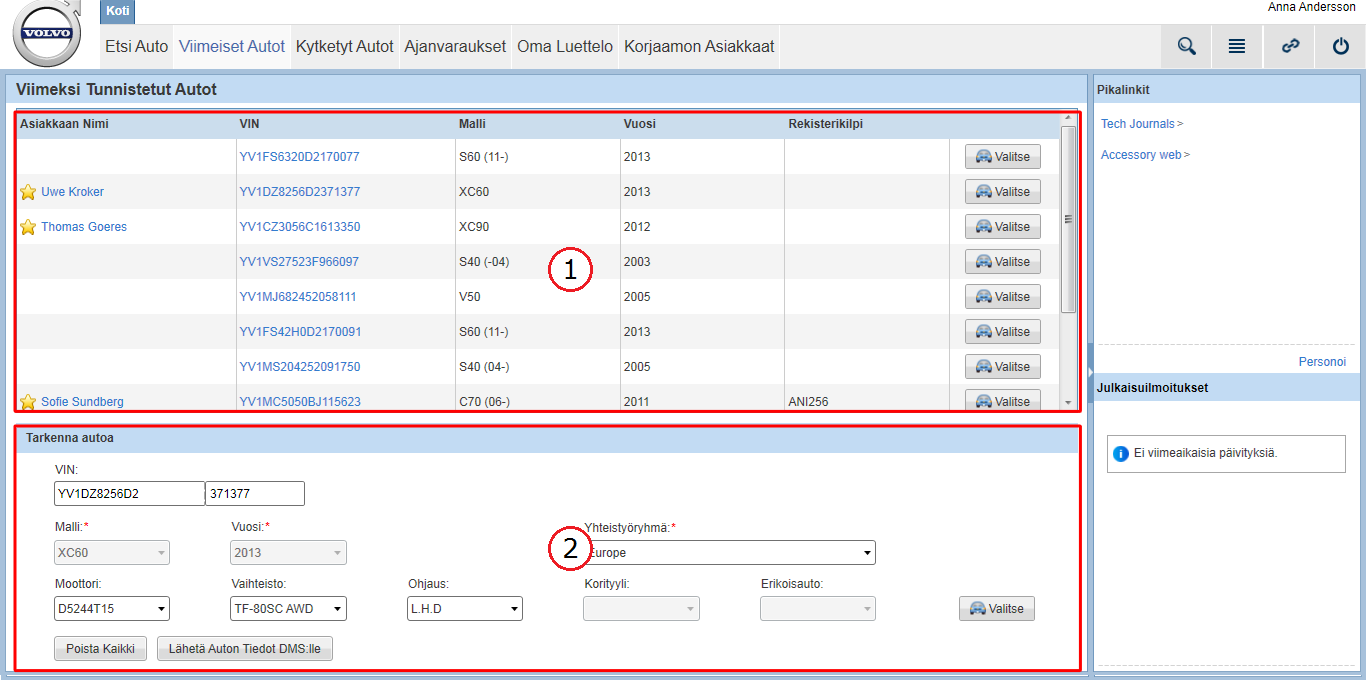Open customer link Uwe Kroker

pos(72,192)
